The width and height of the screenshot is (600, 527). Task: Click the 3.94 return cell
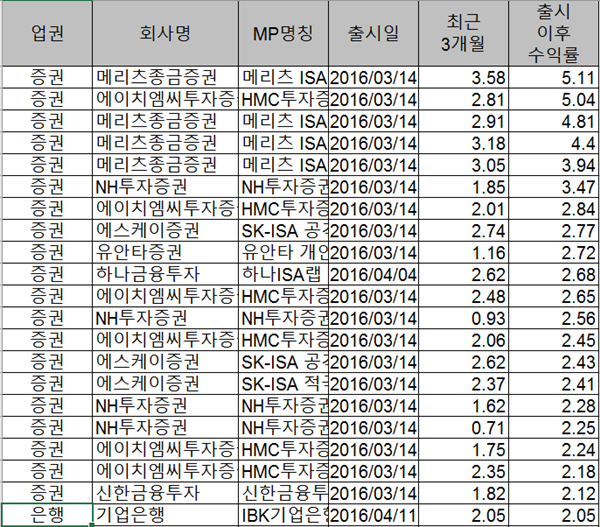click(554, 165)
